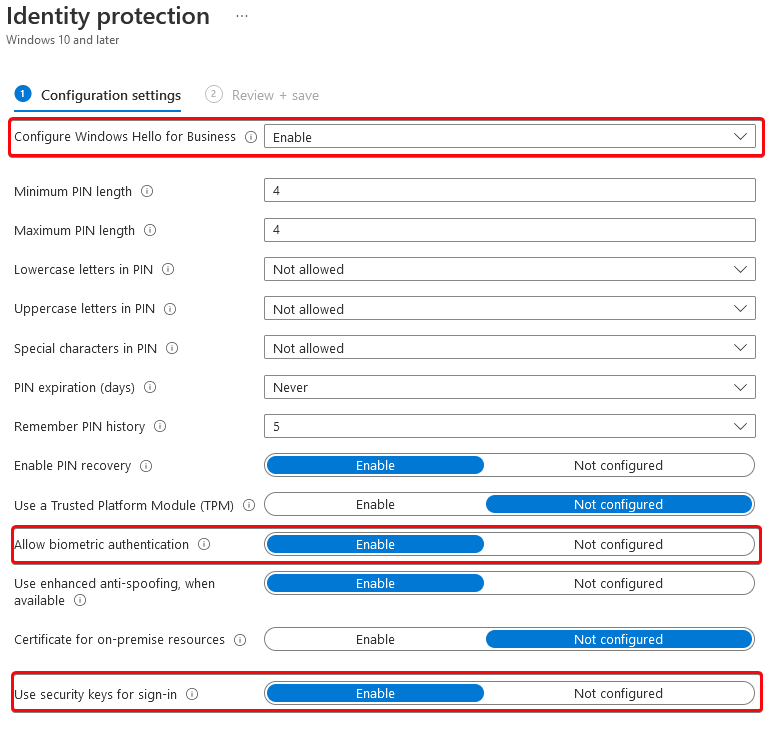Enable Use a Trusted Platform Module (TPM)

pos(375,505)
